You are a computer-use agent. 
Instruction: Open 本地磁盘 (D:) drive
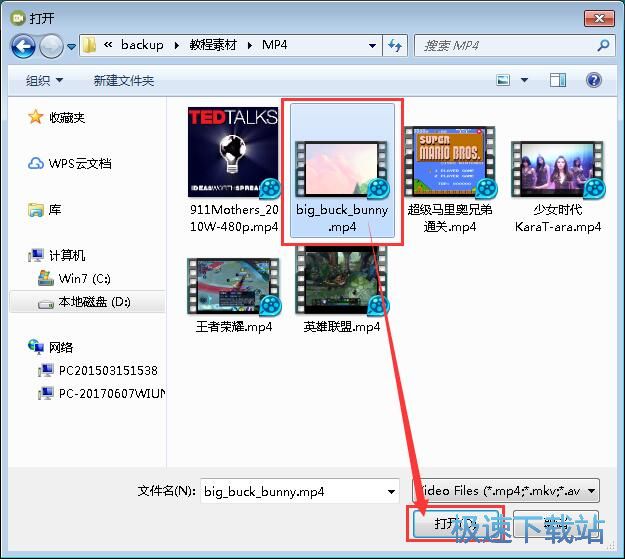94,302
